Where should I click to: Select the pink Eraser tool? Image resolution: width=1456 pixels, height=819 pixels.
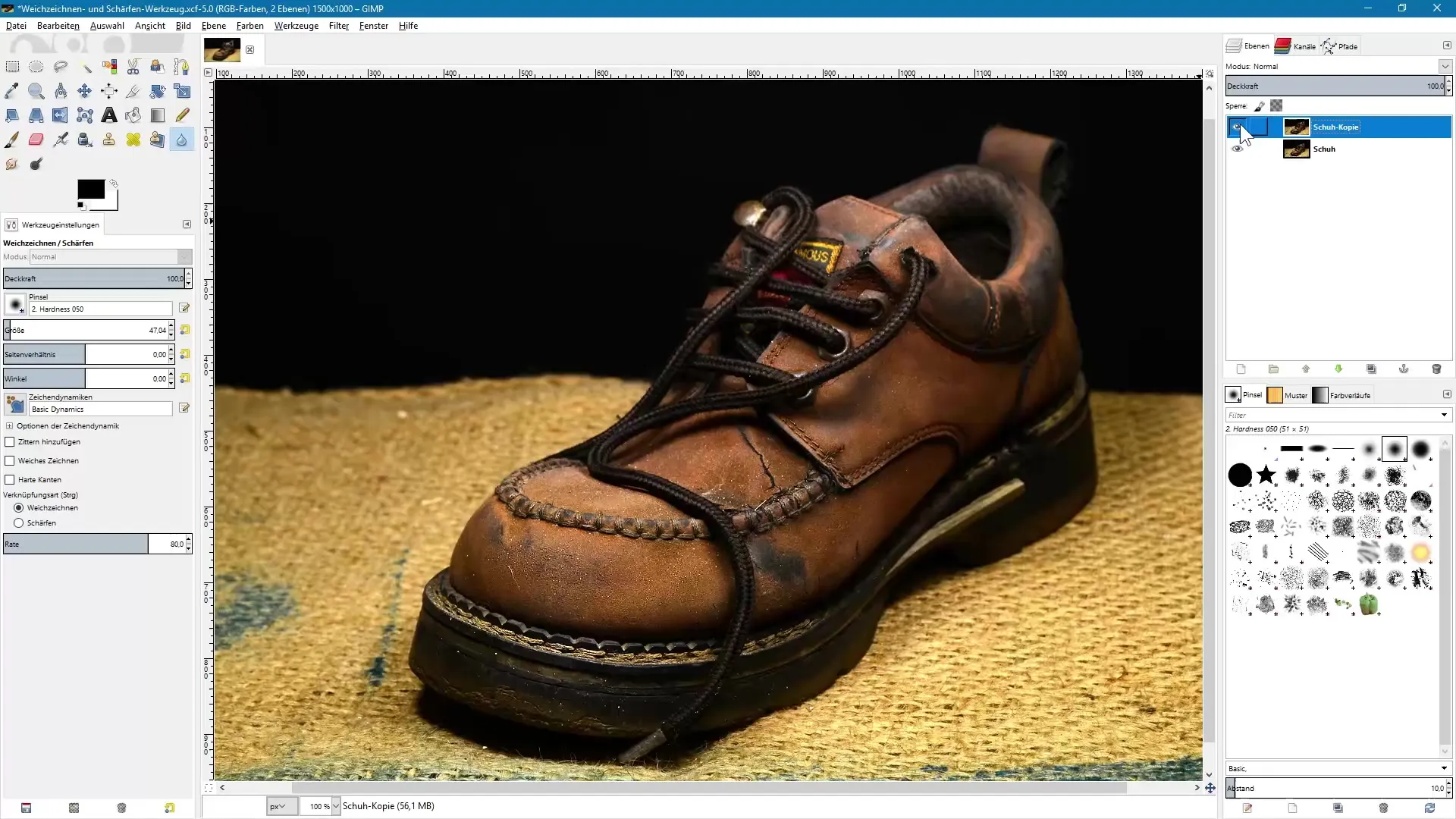click(x=36, y=140)
